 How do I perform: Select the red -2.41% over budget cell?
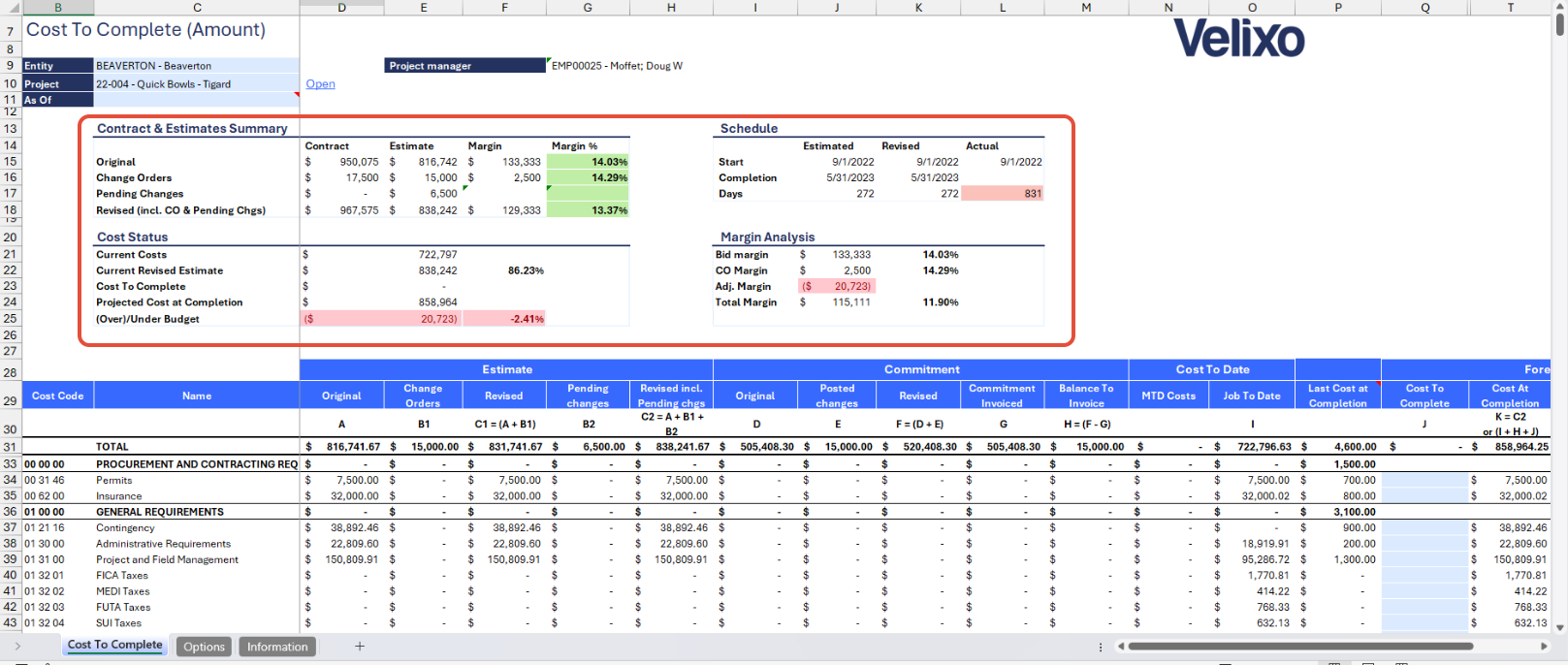pos(504,319)
